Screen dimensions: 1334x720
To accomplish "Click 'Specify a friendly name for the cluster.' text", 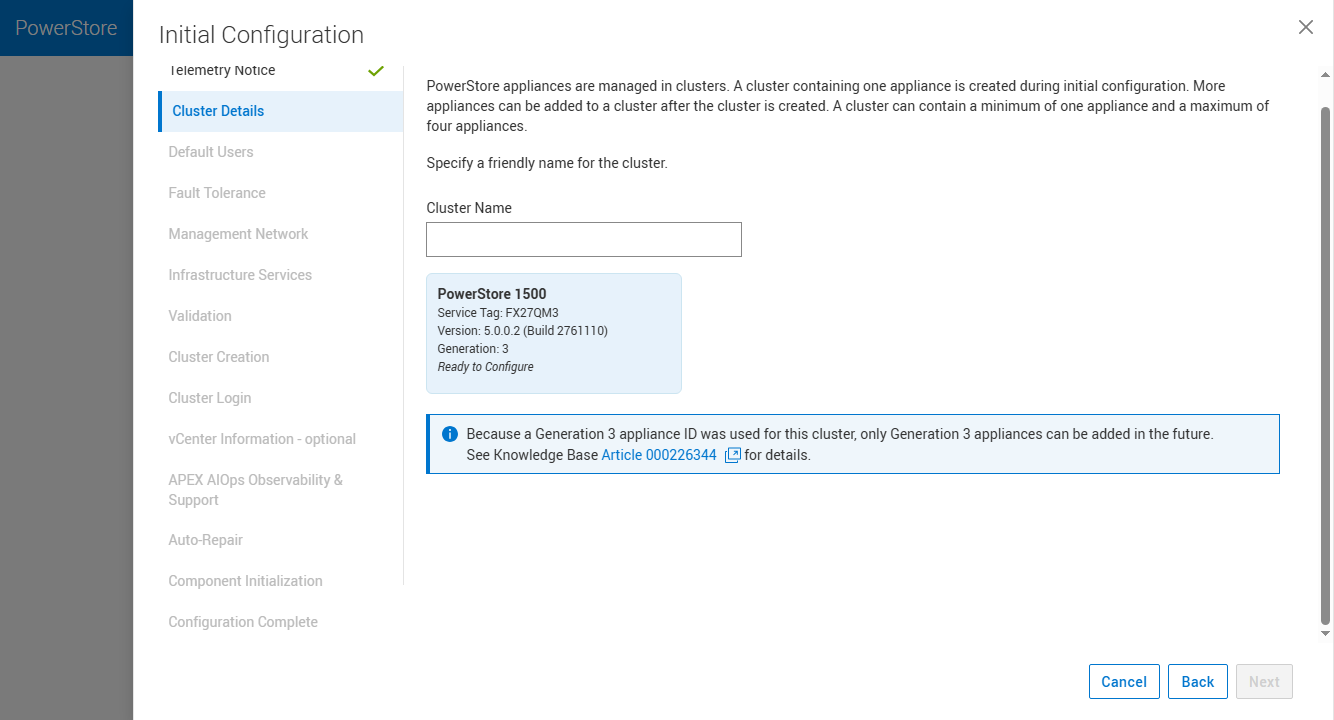I will [x=547, y=163].
